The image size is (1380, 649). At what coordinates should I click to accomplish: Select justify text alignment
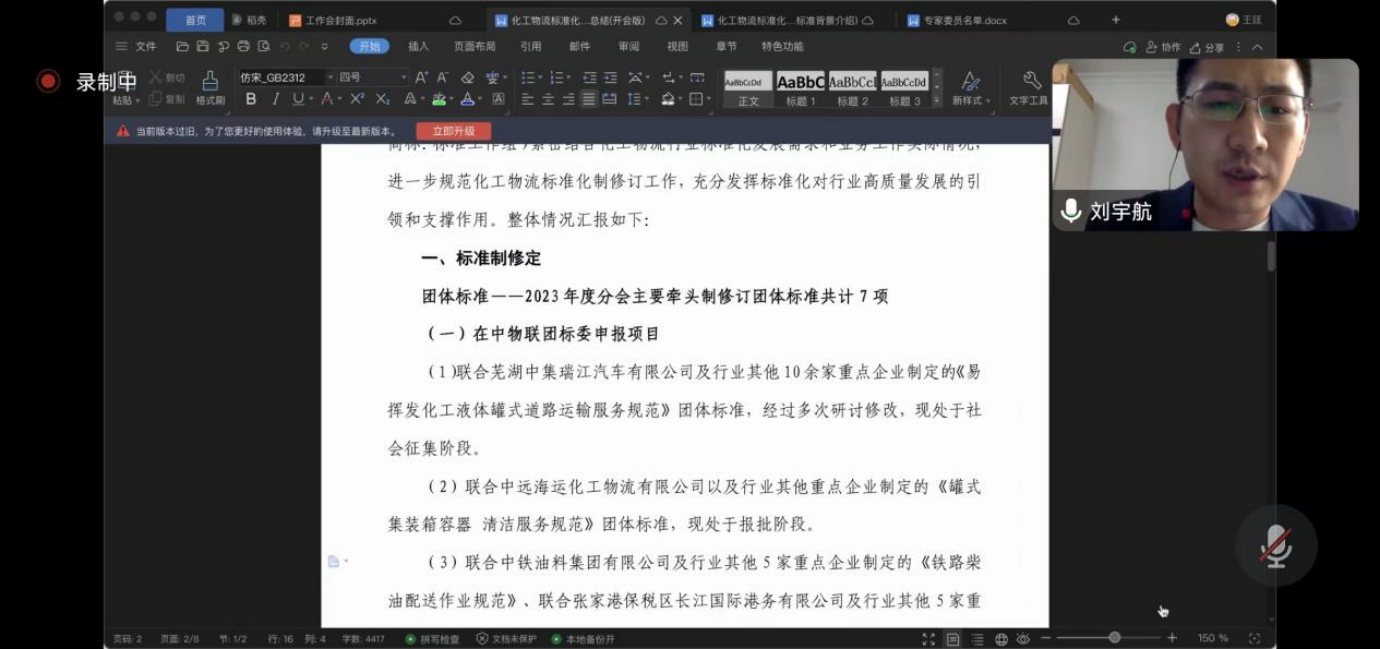tap(589, 99)
